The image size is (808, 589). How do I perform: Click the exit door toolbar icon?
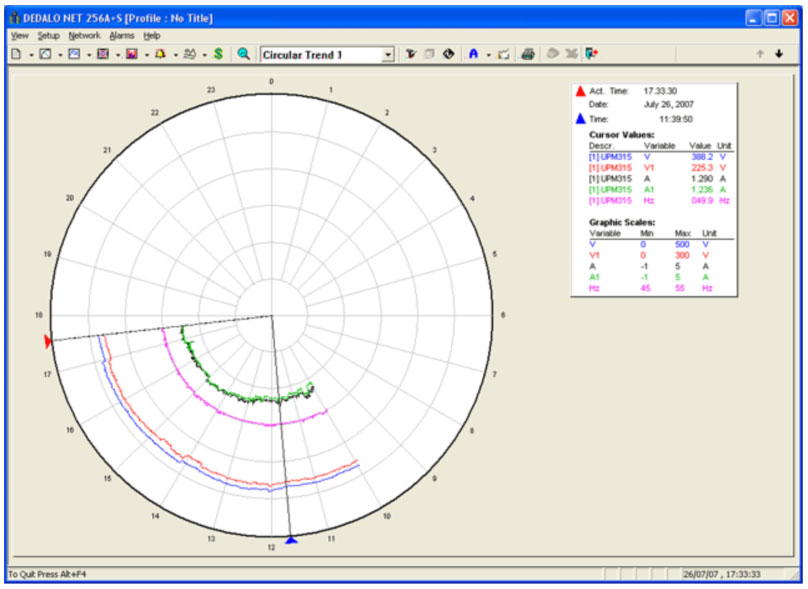[x=592, y=54]
